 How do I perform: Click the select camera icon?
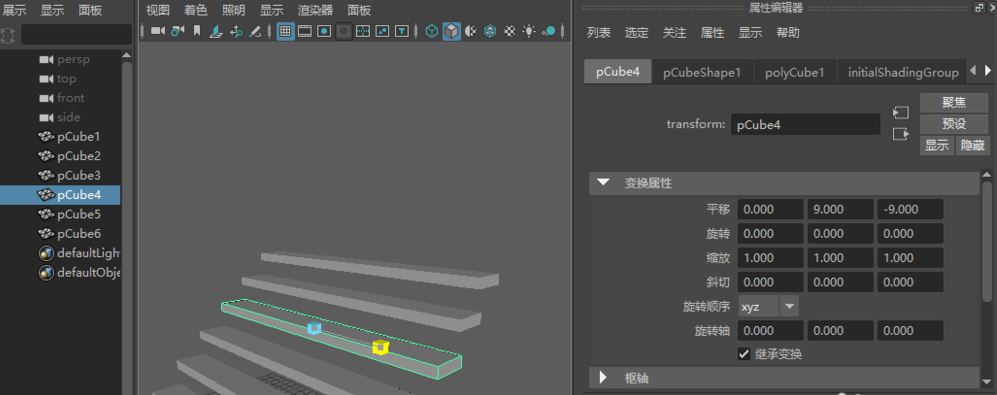(x=157, y=31)
